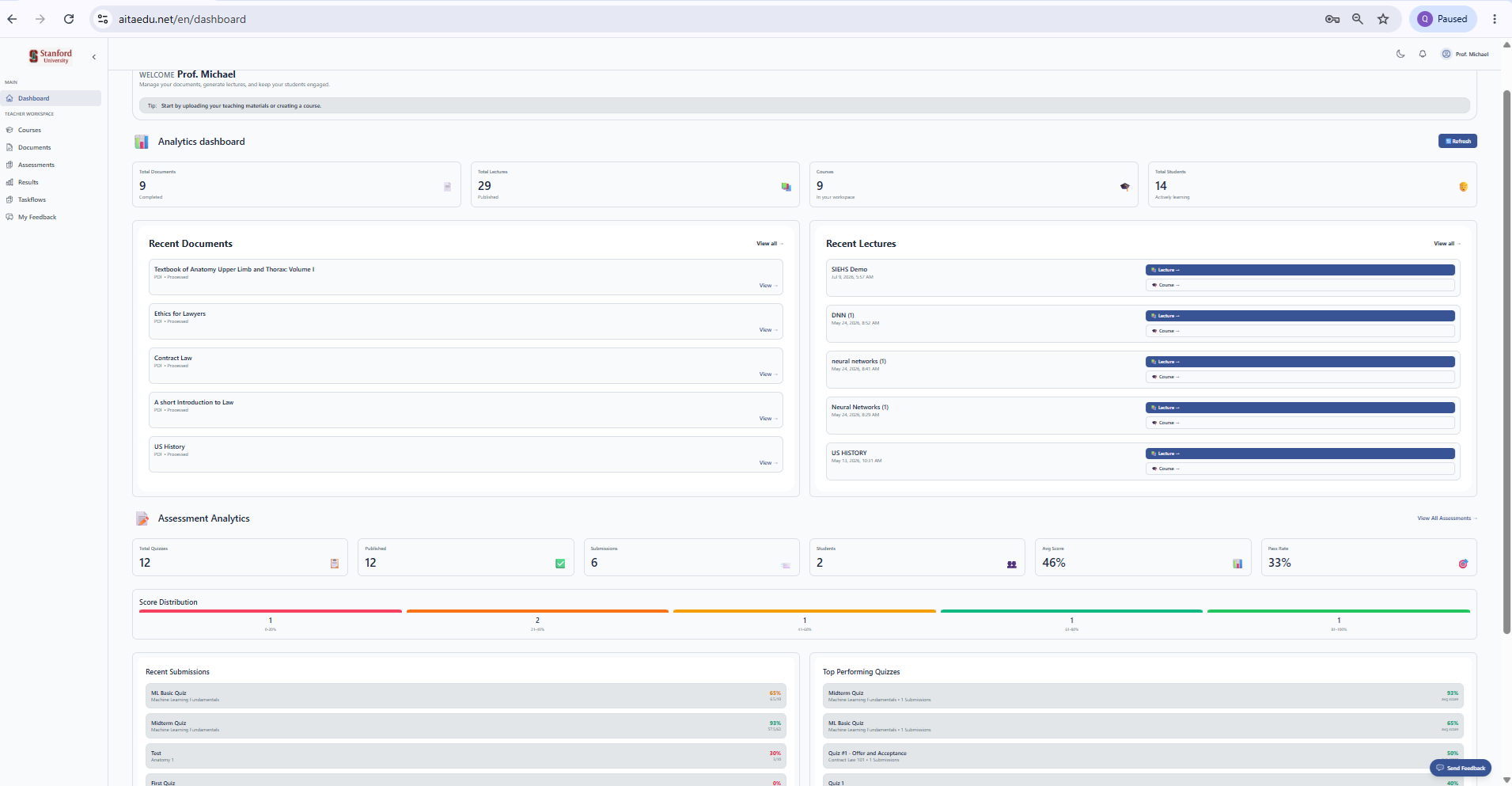
Task: Click the graduation cap icon on Courses card
Action: pyautogui.click(x=1124, y=187)
